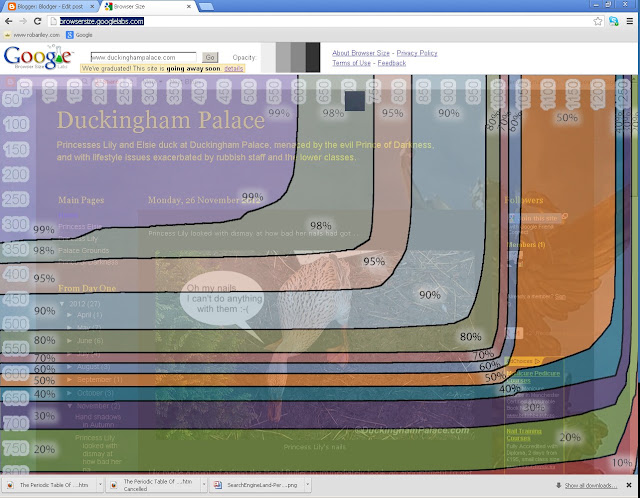Show all downloads link
640x498 pixels.
point(591,485)
